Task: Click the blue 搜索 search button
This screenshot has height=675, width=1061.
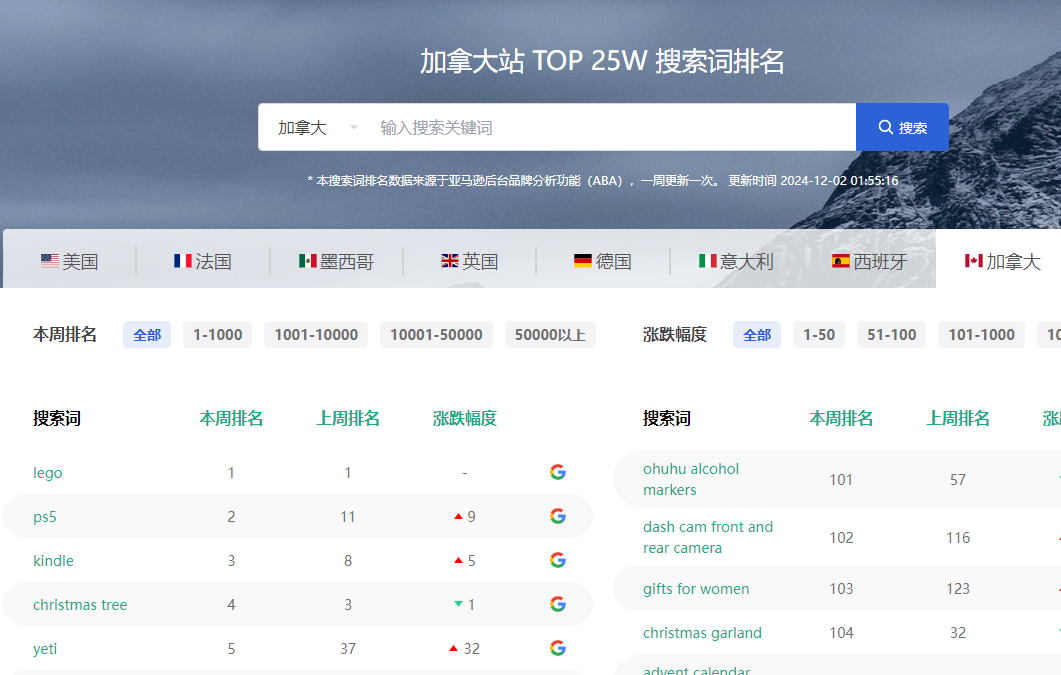Action: 902,127
